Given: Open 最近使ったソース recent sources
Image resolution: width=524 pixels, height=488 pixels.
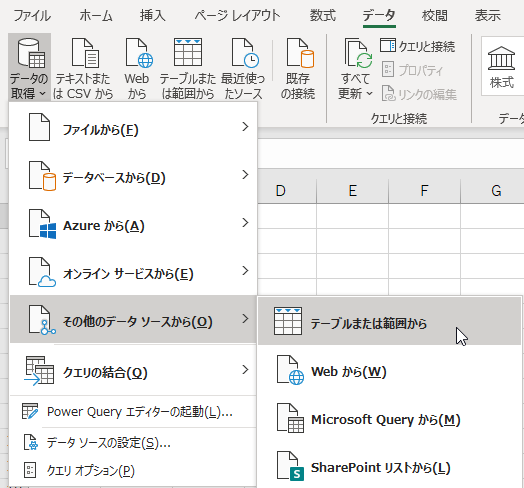Looking at the screenshot, I should point(244,68).
